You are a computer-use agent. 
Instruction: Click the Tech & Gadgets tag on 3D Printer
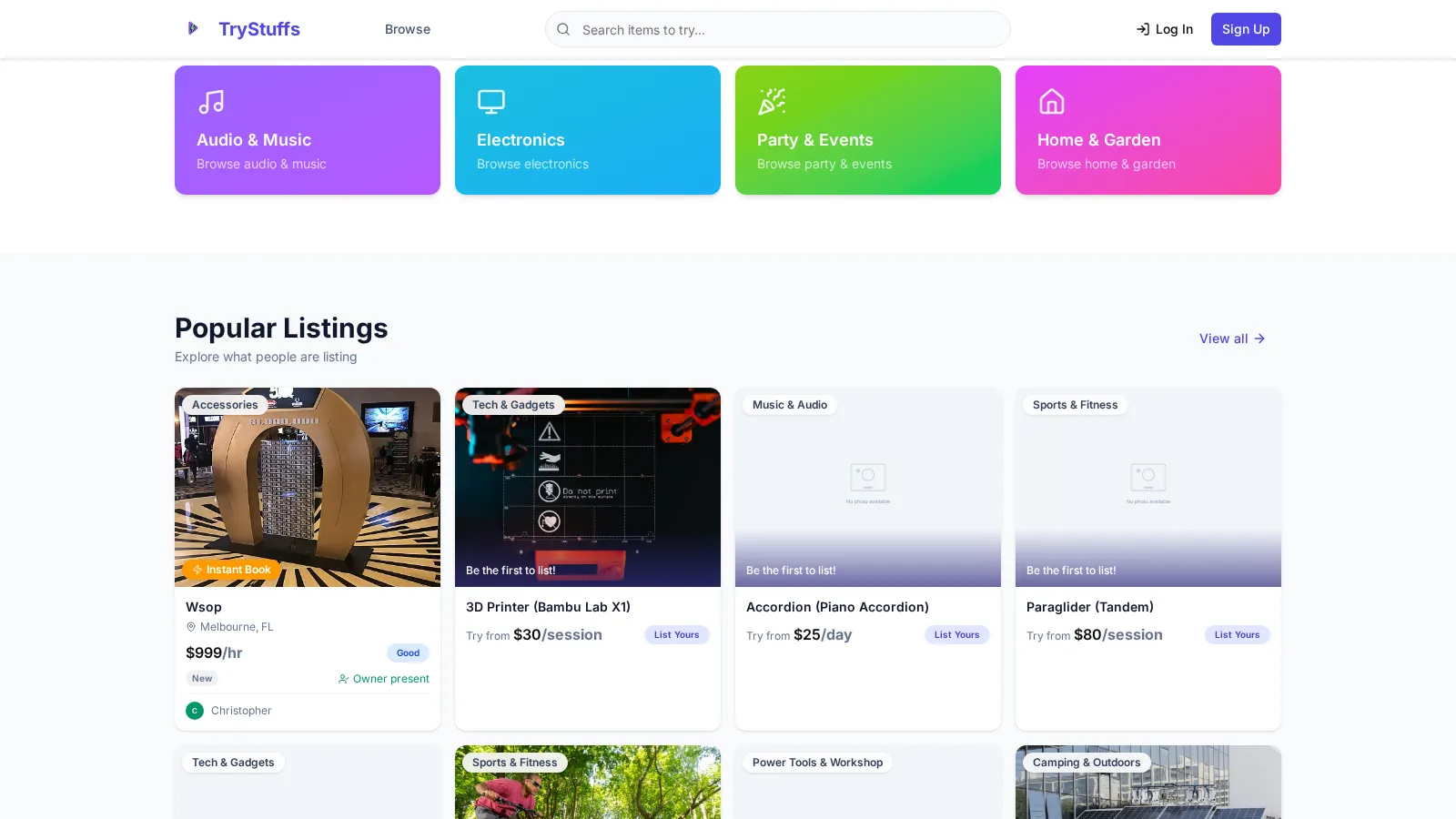coord(513,405)
